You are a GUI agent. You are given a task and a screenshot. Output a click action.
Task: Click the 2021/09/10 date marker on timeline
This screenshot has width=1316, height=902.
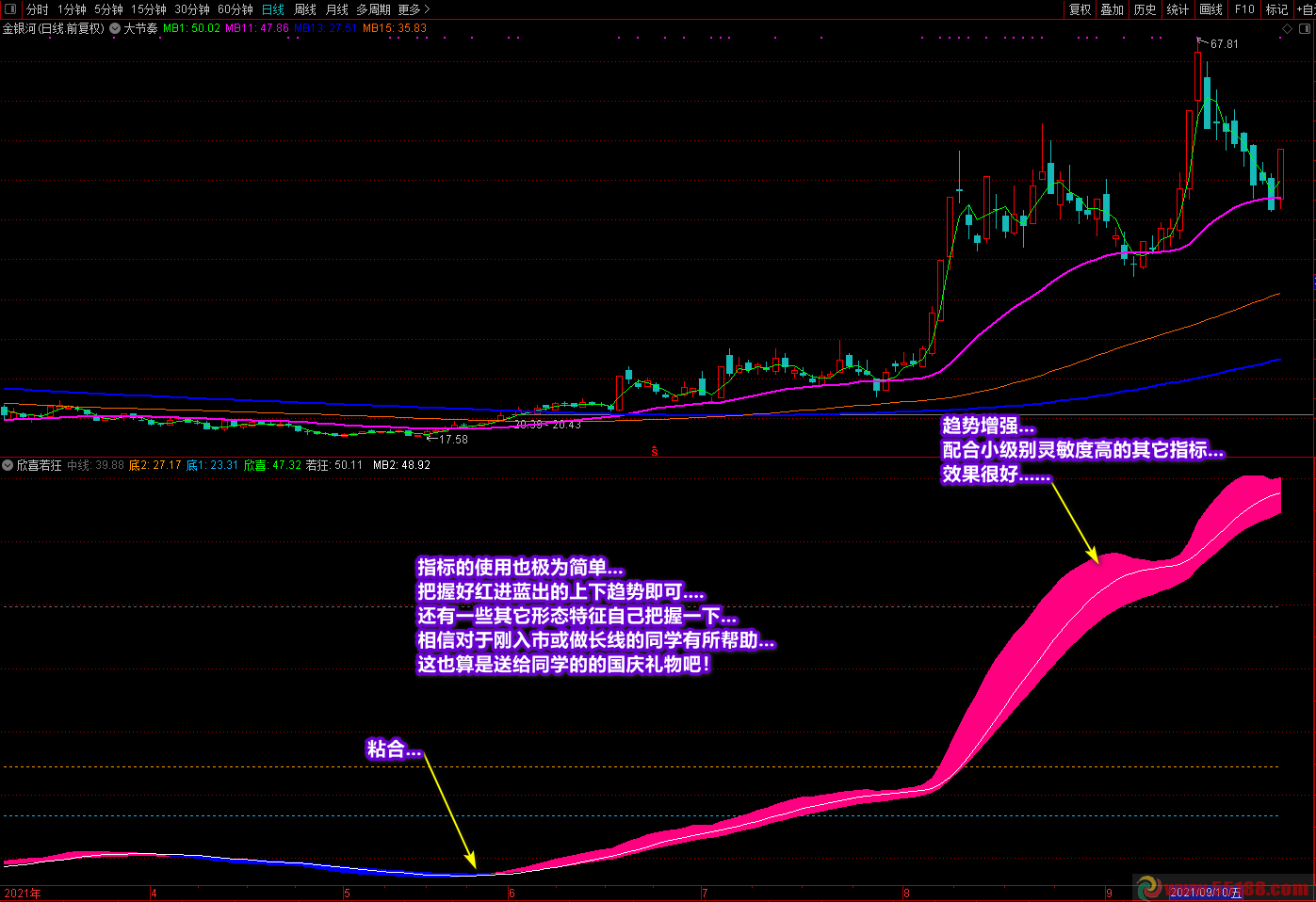click(1205, 893)
